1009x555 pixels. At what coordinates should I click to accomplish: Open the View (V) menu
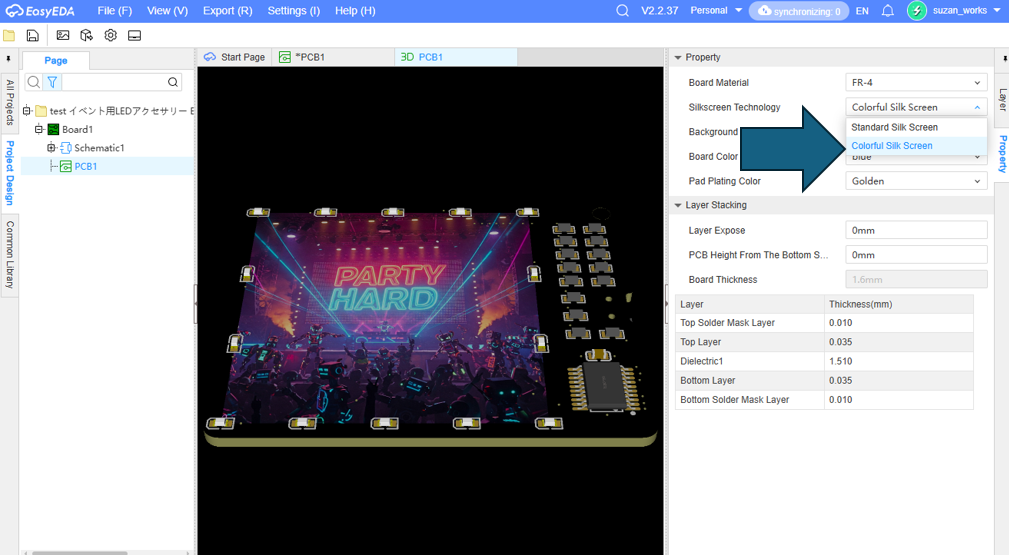[167, 11]
